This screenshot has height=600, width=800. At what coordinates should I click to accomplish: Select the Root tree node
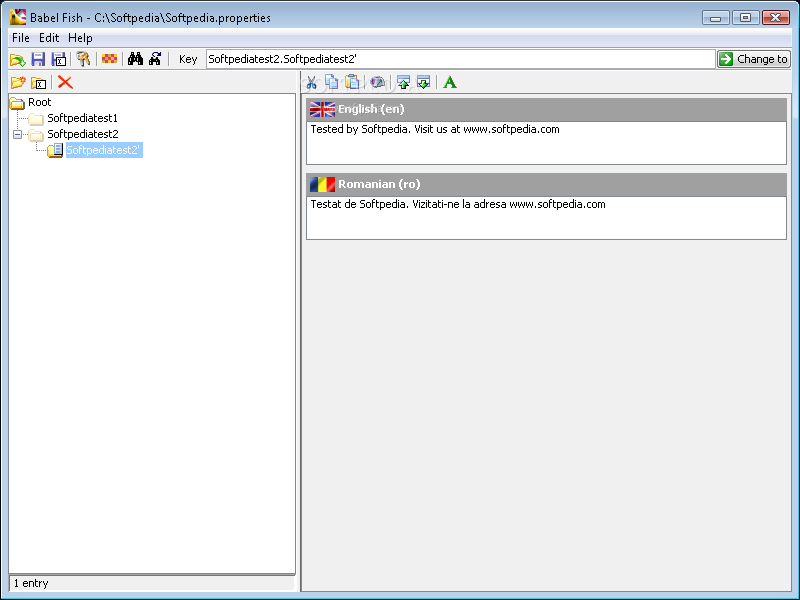click(x=40, y=102)
